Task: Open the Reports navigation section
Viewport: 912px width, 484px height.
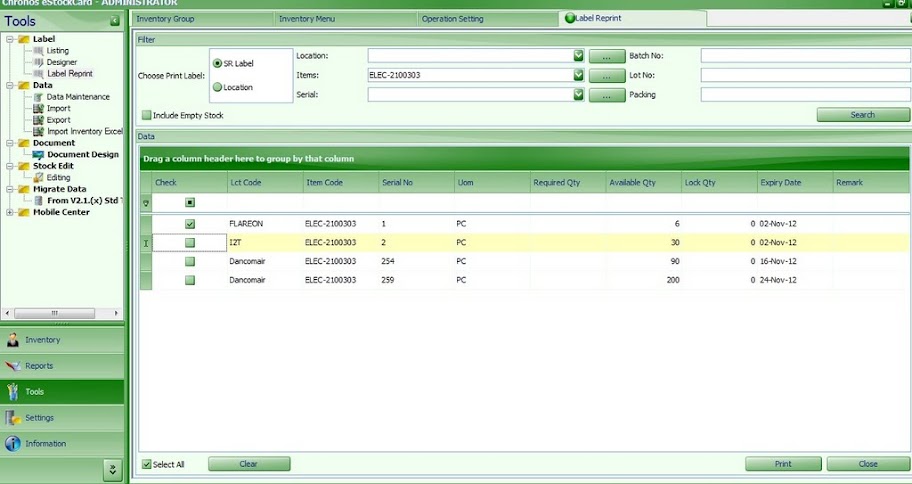Action: click(x=62, y=366)
